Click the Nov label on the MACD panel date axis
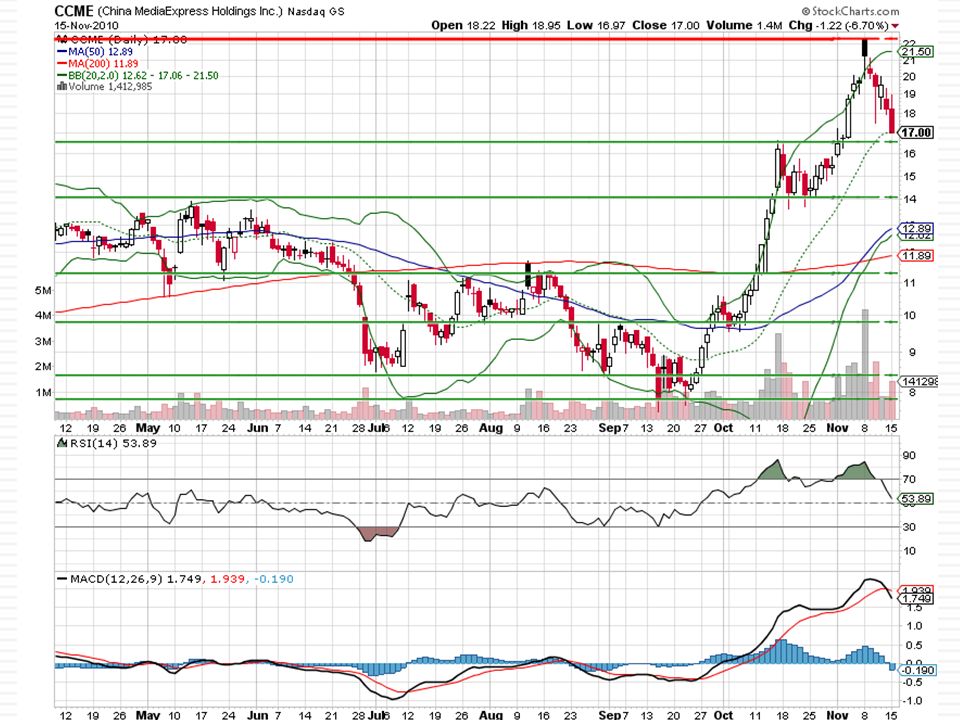The height and width of the screenshot is (720, 960). [838, 714]
